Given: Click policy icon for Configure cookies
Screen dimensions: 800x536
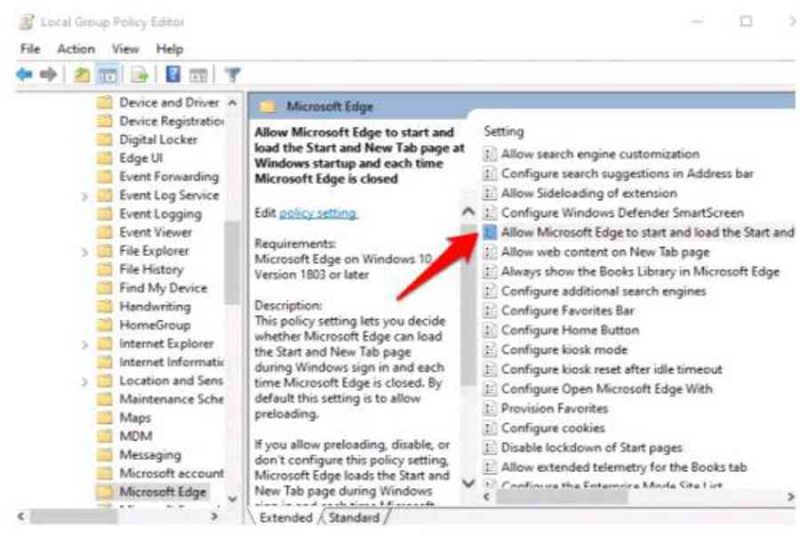Looking at the screenshot, I should coord(489,428).
